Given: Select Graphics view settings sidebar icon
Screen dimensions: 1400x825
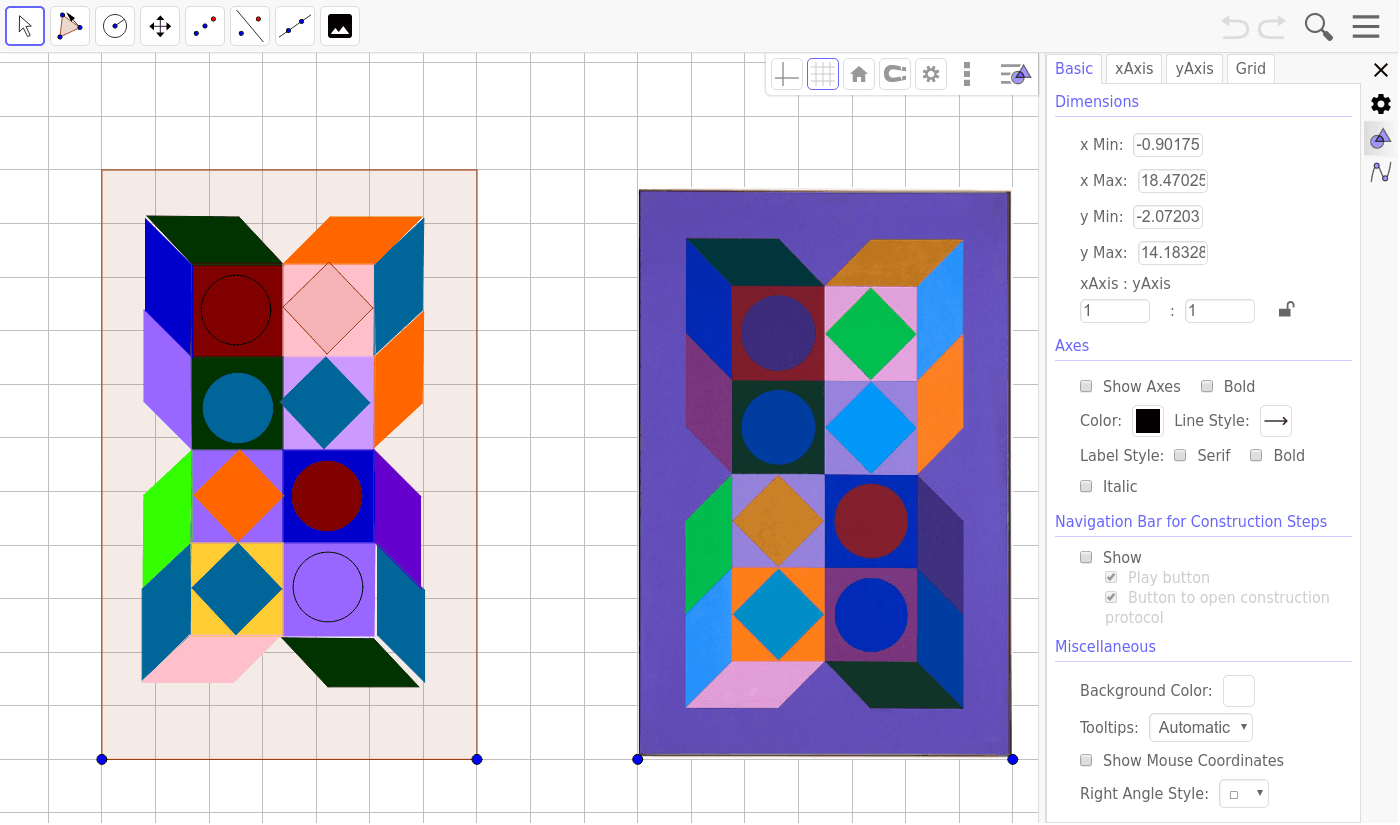Looking at the screenshot, I should tap(1381, 138).
